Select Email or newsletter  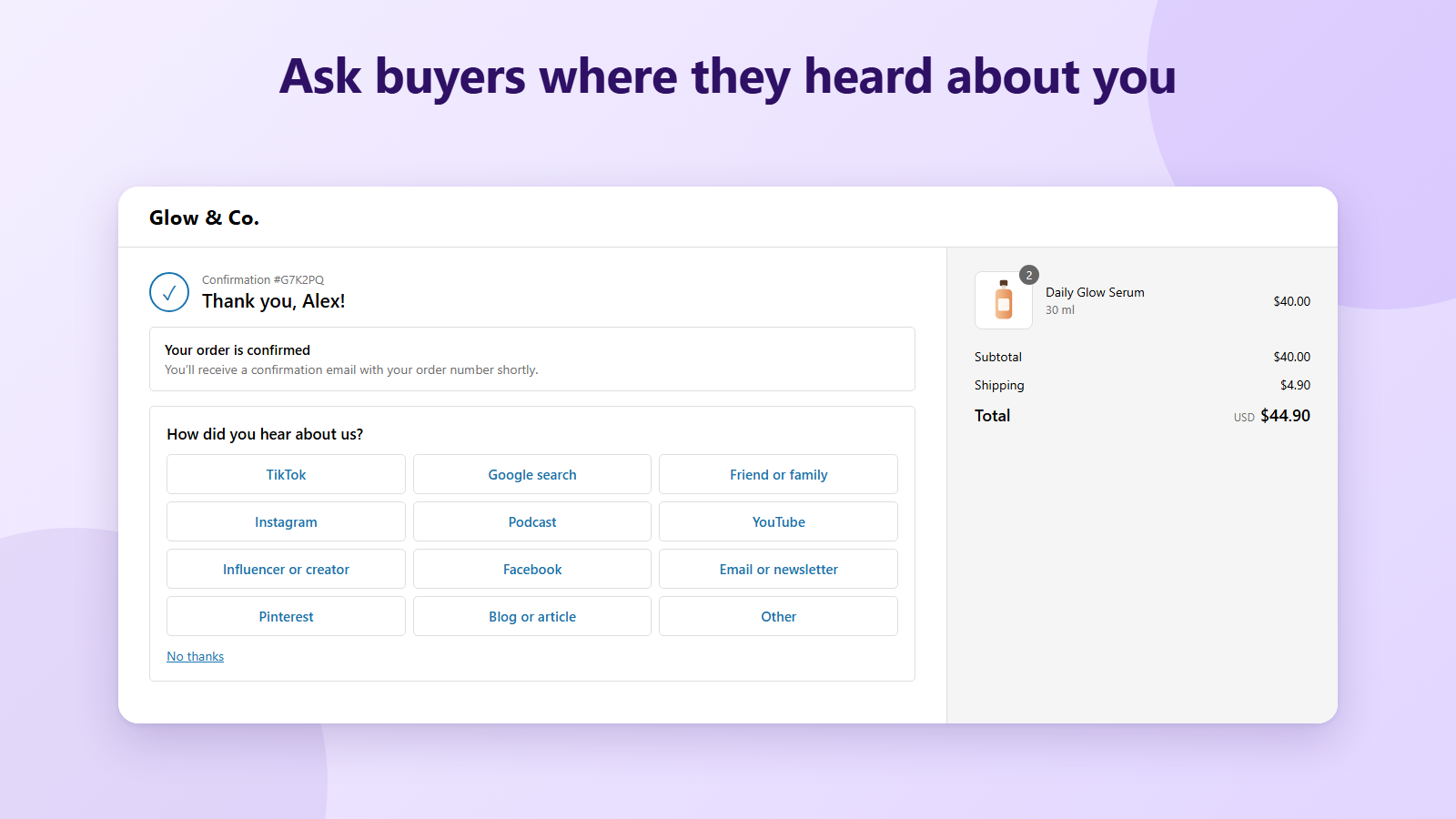[x=778, y=569]
